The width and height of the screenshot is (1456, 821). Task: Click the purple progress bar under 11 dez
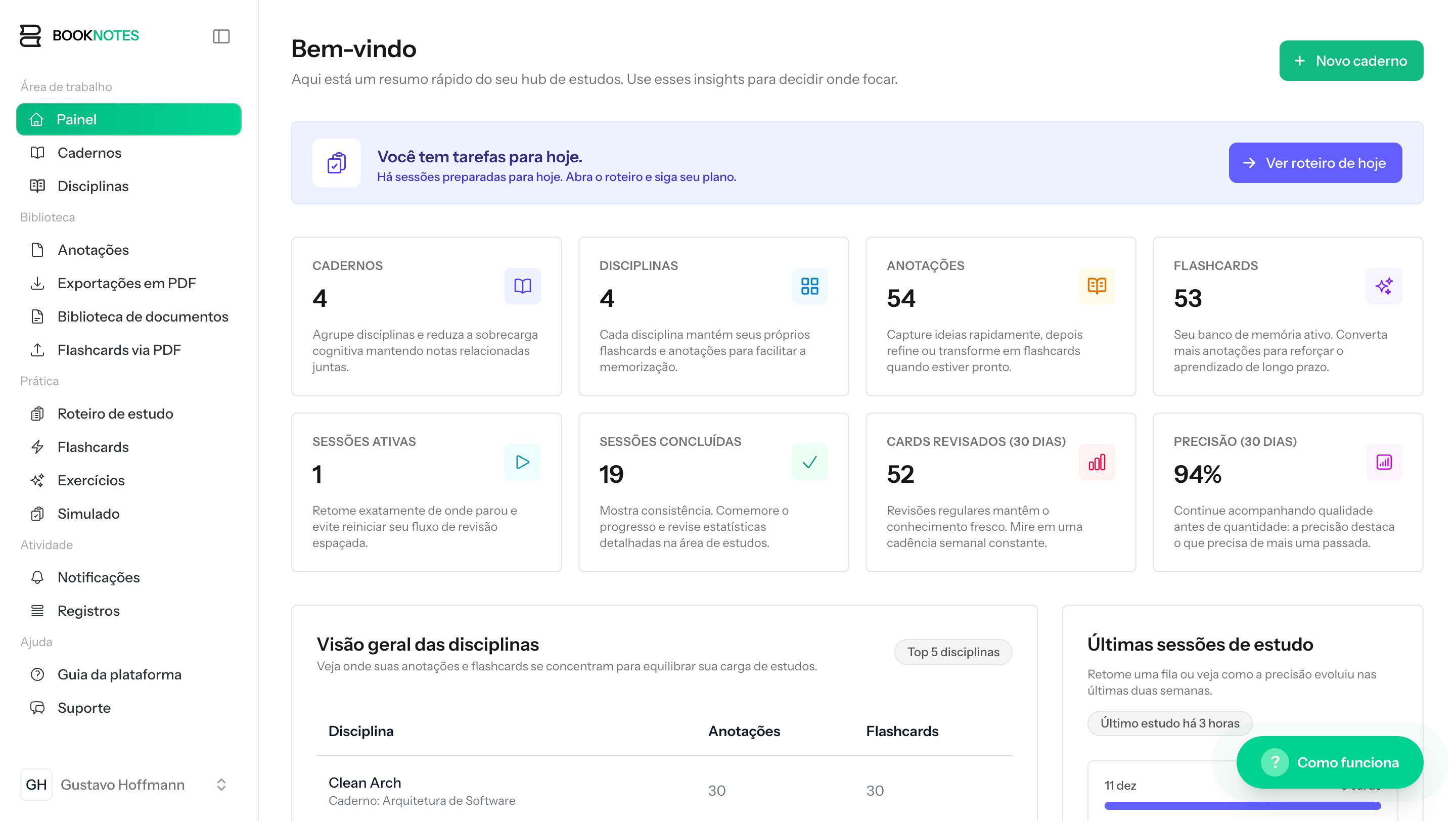[x=1241, y=805]
